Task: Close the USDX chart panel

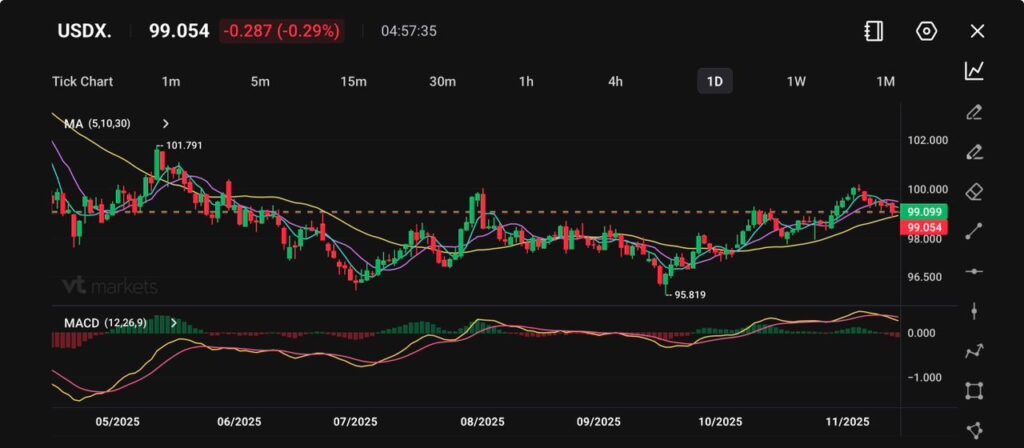Action: point(977,31)
